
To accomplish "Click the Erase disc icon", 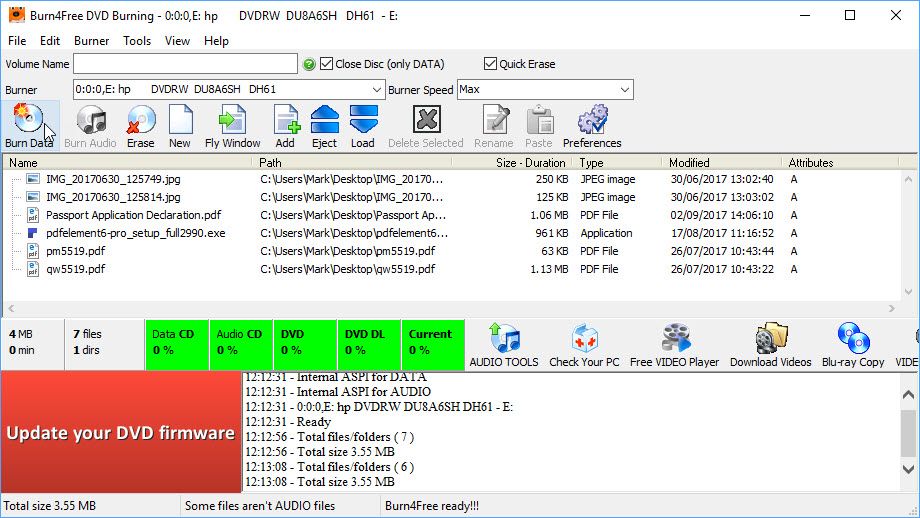I will coord(140,126).
